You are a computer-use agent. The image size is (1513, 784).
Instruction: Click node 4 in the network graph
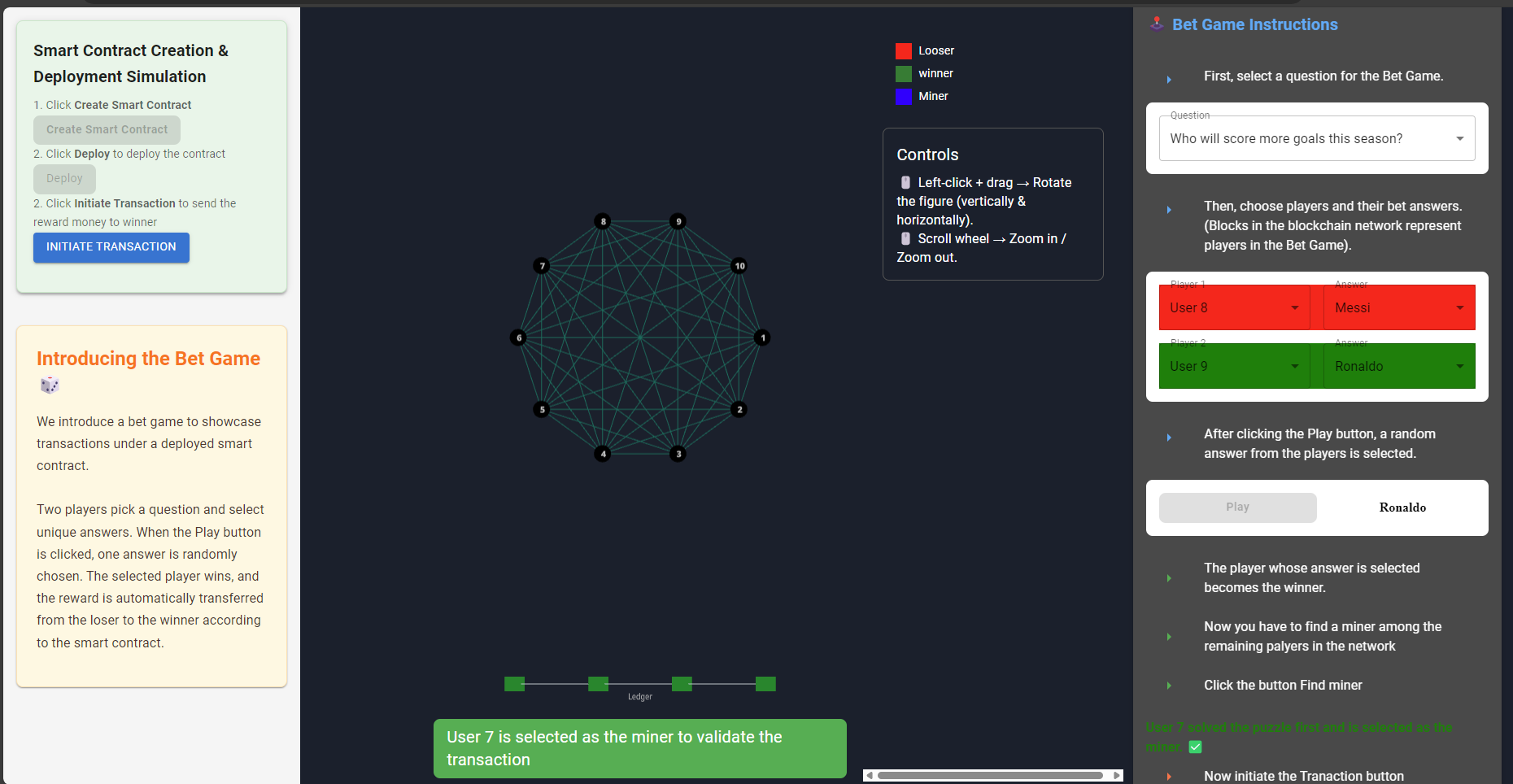602,454
